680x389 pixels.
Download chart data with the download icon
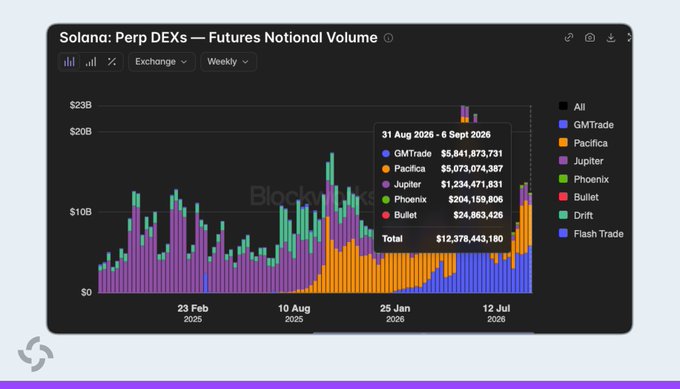click(x=611, y=38)
